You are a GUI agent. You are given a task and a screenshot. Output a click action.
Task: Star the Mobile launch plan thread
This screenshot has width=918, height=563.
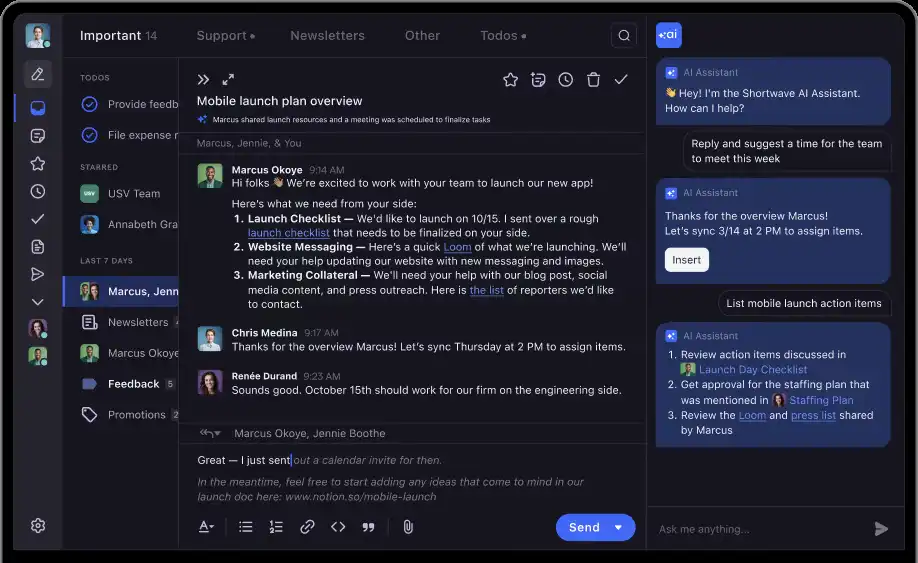tap(510, 80)
